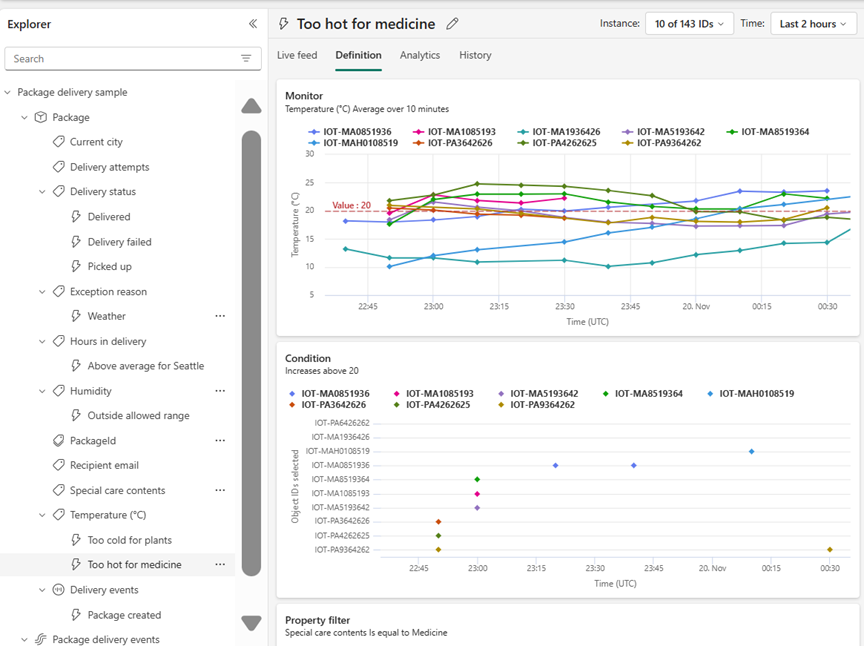Screen dimensions: 864x646
Task: Toggle IOT-MA8519364 series in Monitor legend
Action: (x=768, y=132)
